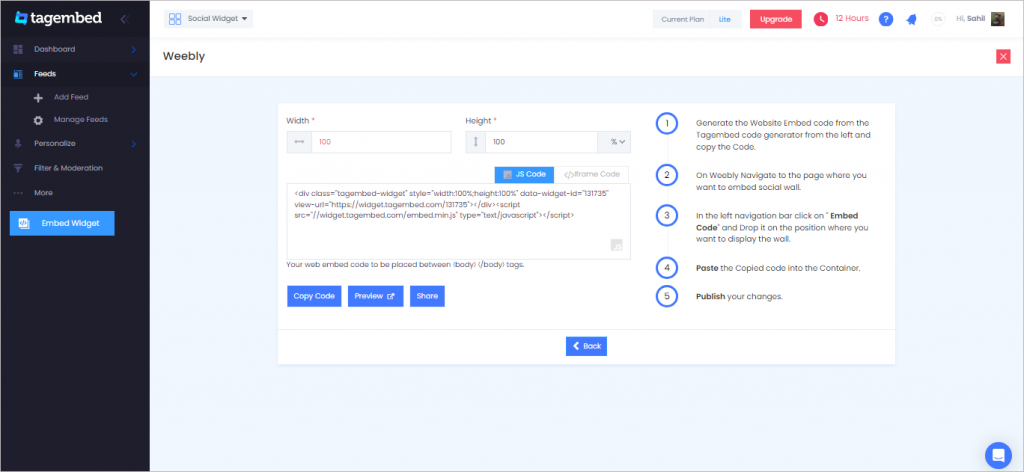Open the notifications bell icon
1024x472 pixels.
point(912,20)
